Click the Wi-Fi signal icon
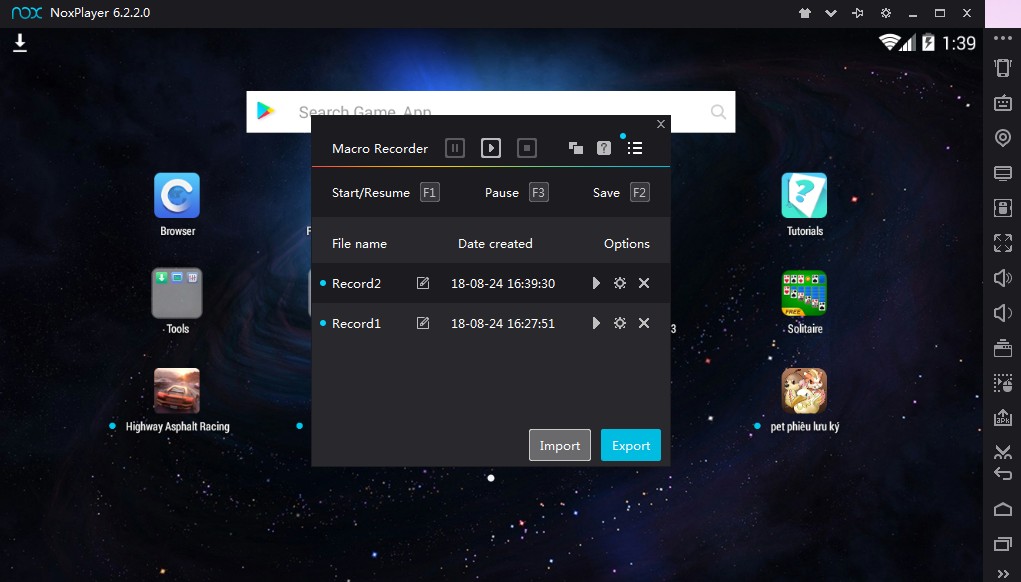The width and height of the screenshot is (1021, 582). coord(889,43)
